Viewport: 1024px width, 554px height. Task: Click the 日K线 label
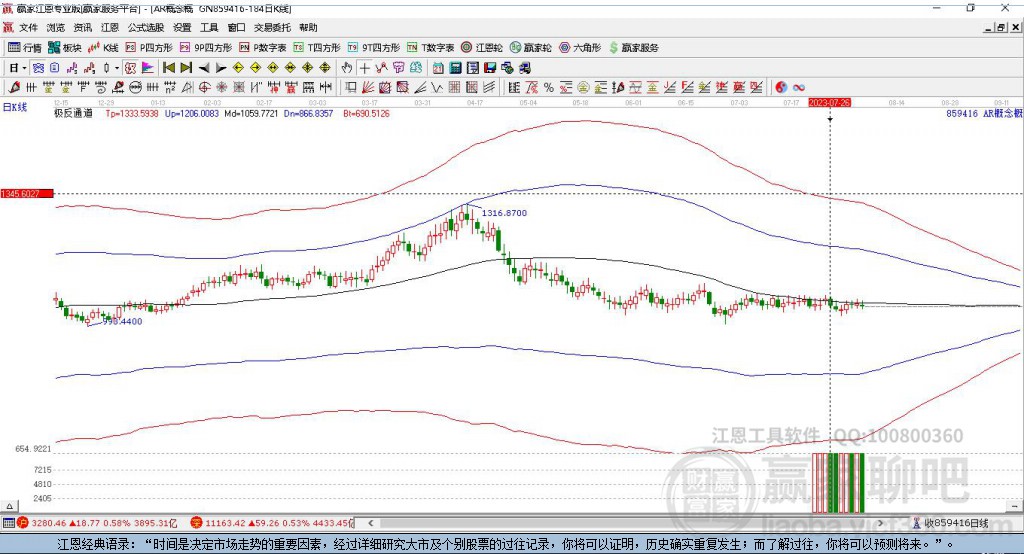[x=14, y=107]
